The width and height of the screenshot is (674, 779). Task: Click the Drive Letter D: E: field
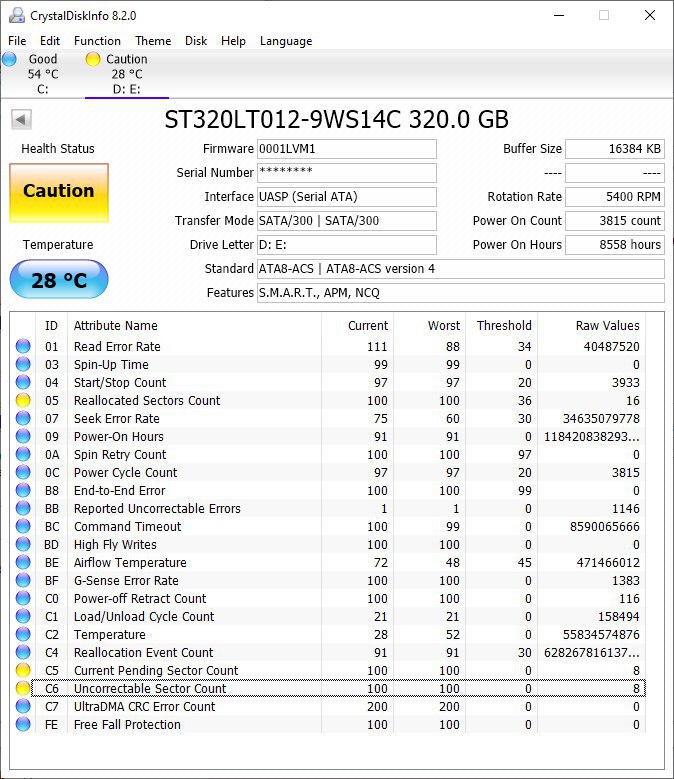347,244
